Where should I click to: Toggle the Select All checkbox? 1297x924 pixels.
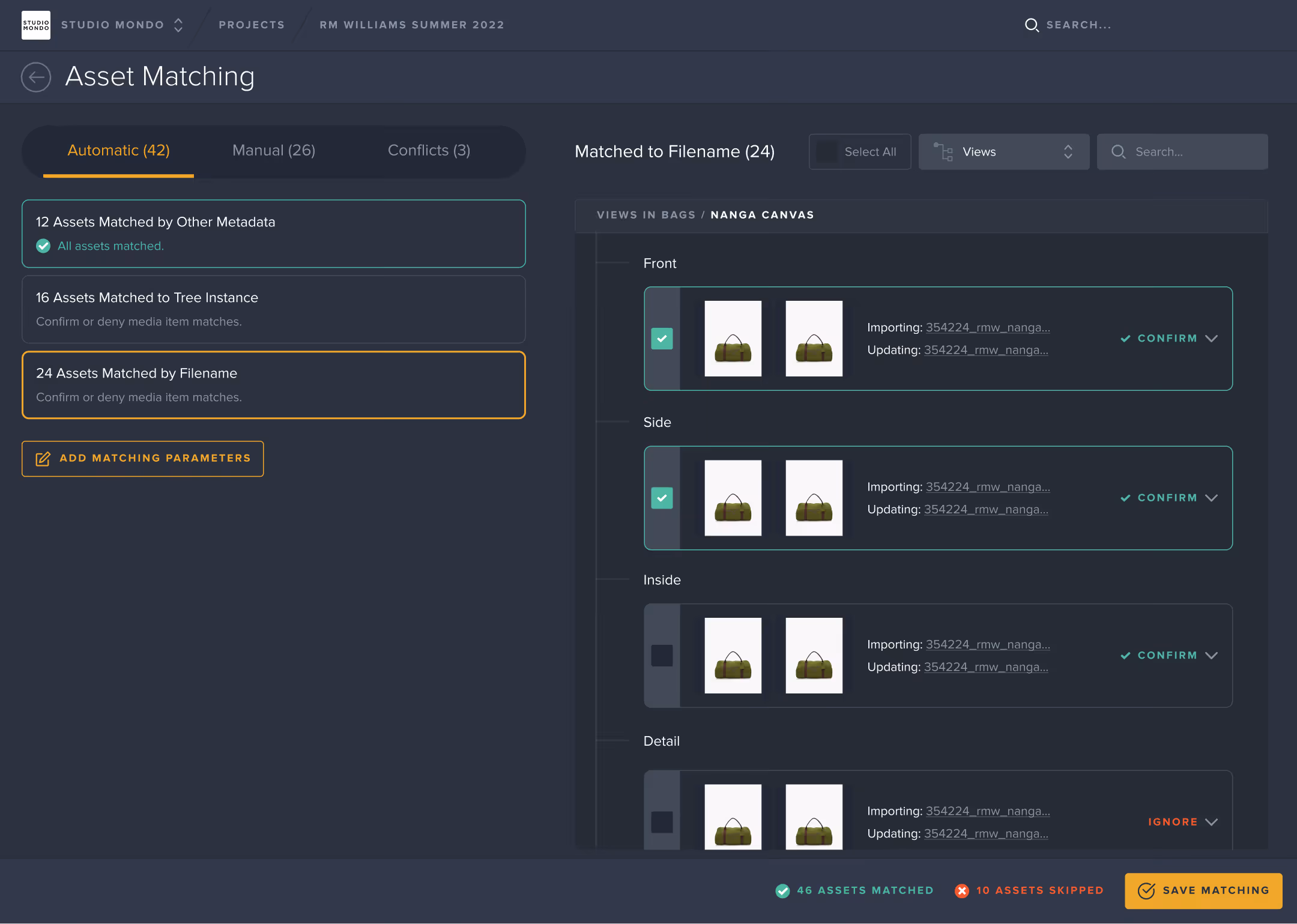coord(827,152)
